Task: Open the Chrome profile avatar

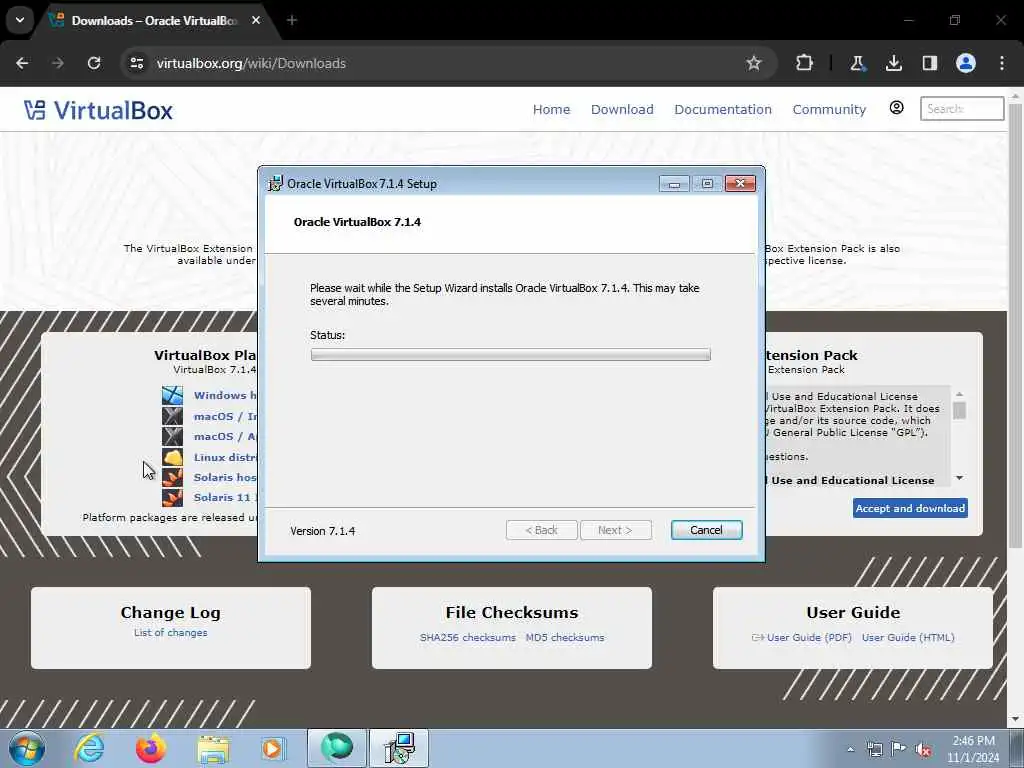Action: pyautogui.click(x=966, y=63)
